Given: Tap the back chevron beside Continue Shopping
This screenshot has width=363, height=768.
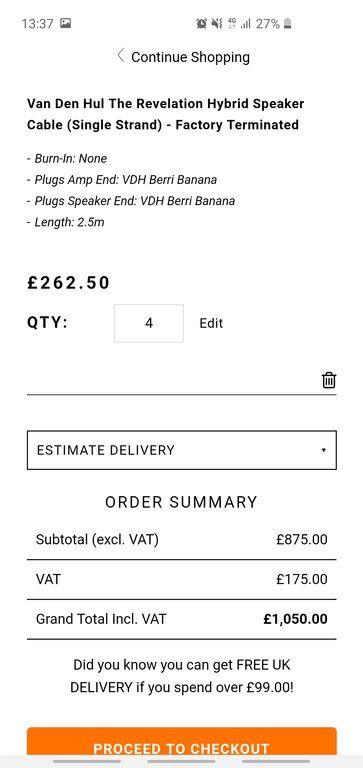Looking at the screenshot, I should point(121,55).
